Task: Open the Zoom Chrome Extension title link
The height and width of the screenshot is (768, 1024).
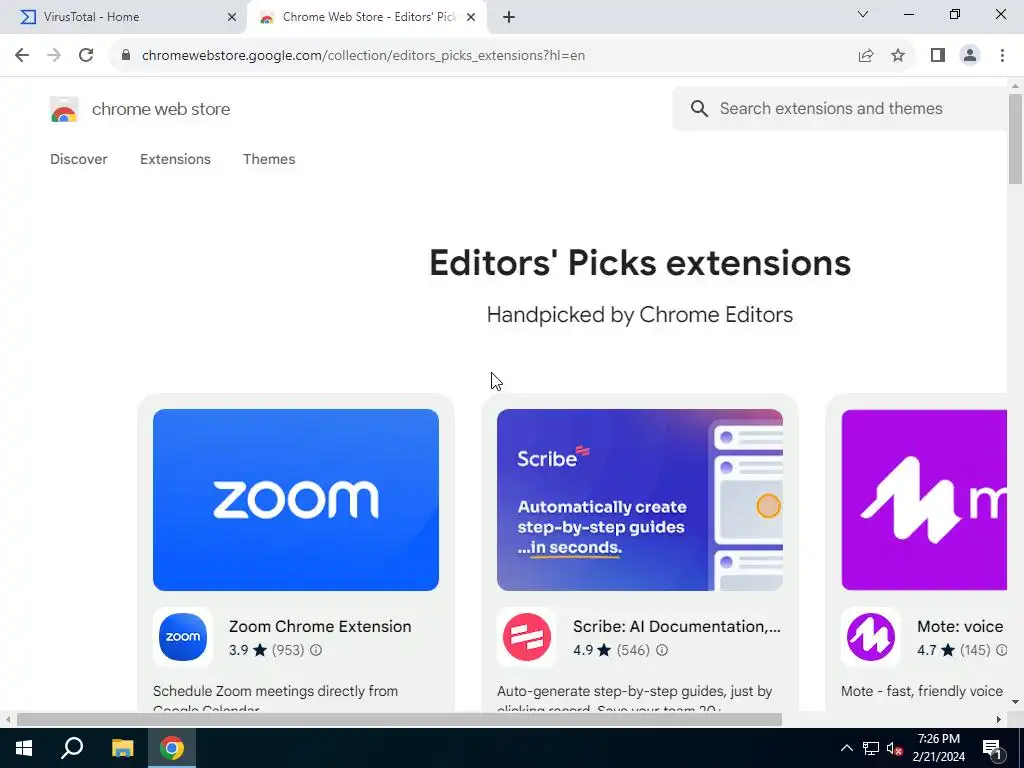Action: (x=320, y=626)
